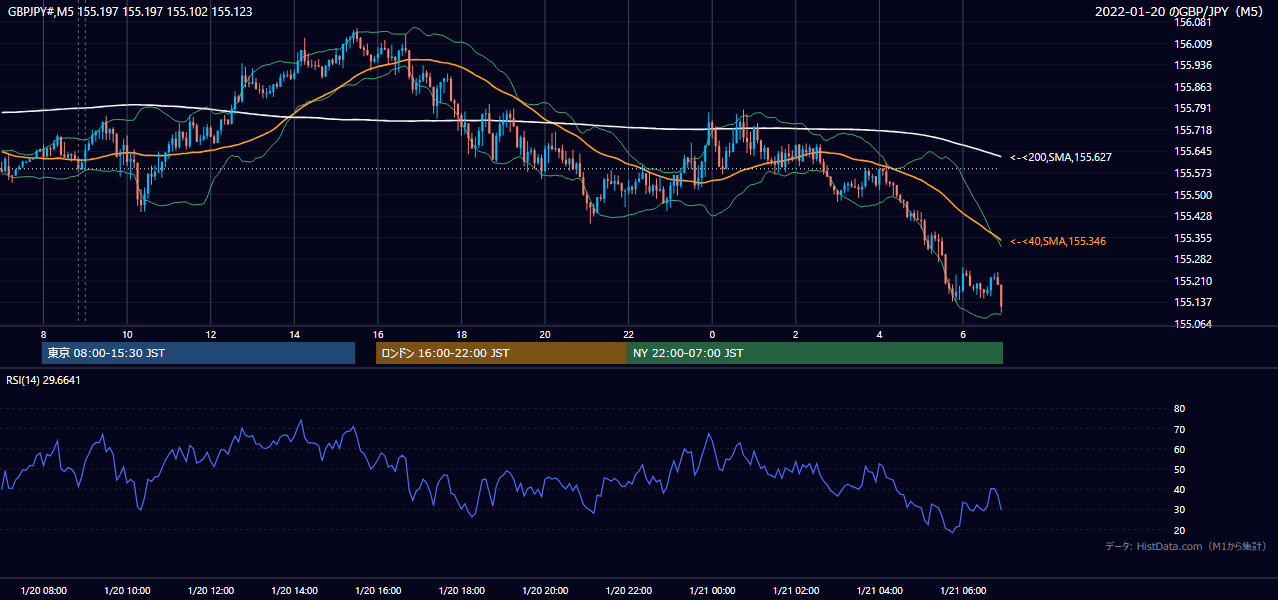Select the 40 SMA label 155.346

point(1058,241)
